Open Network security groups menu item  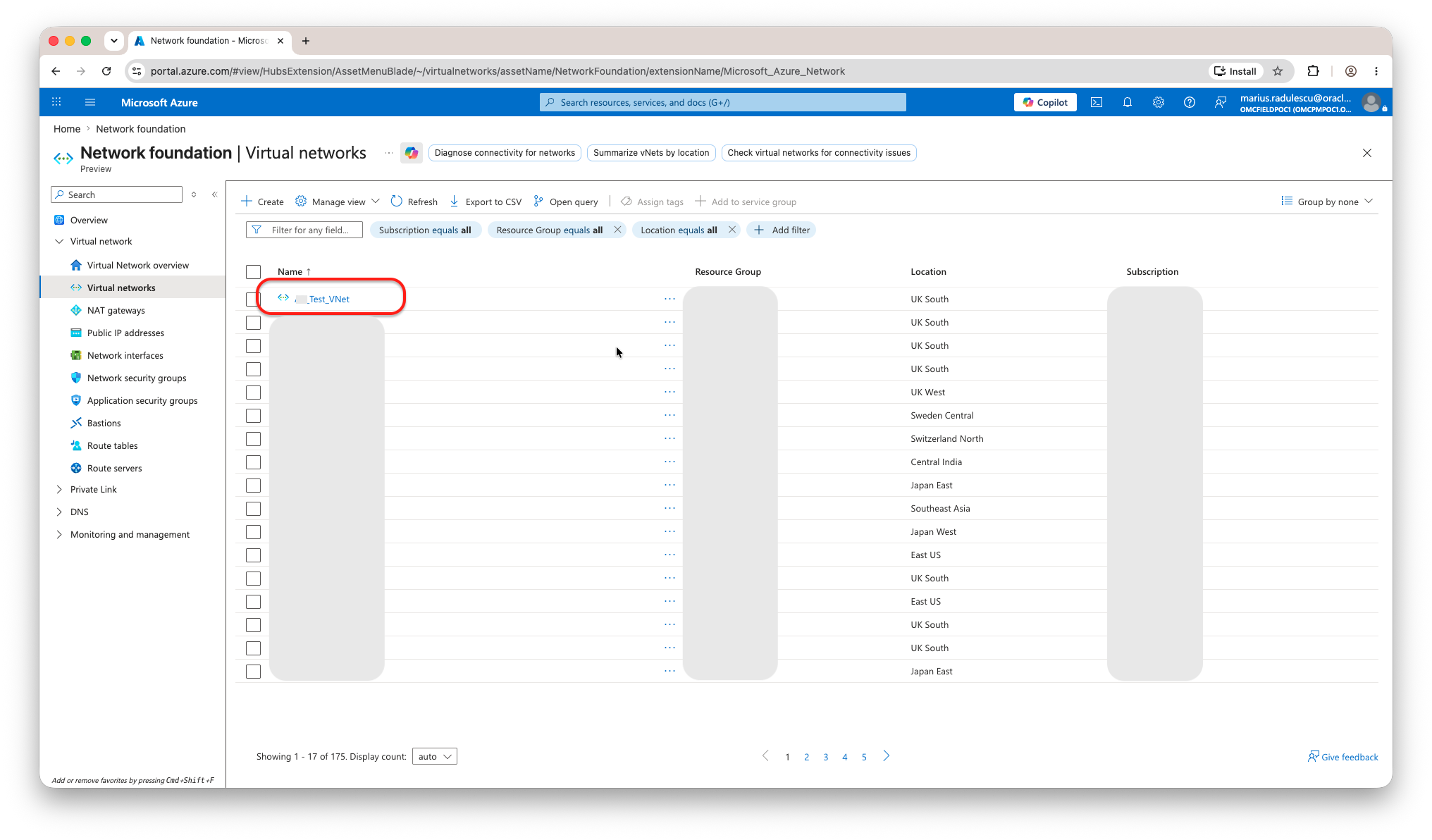[x=137, y=378]
